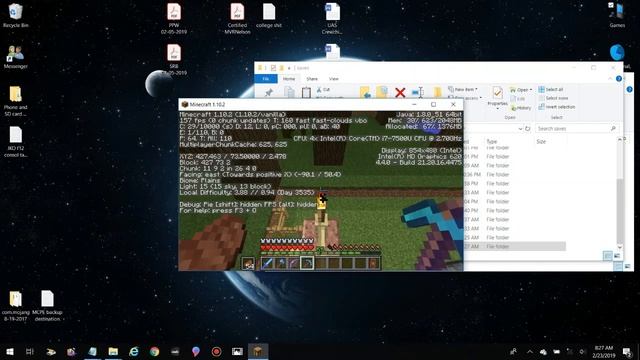The width and height of the screenshot is (640, 360).
Task: Toggle the details view button in Explorer status bar
Action: pos(607,256)
